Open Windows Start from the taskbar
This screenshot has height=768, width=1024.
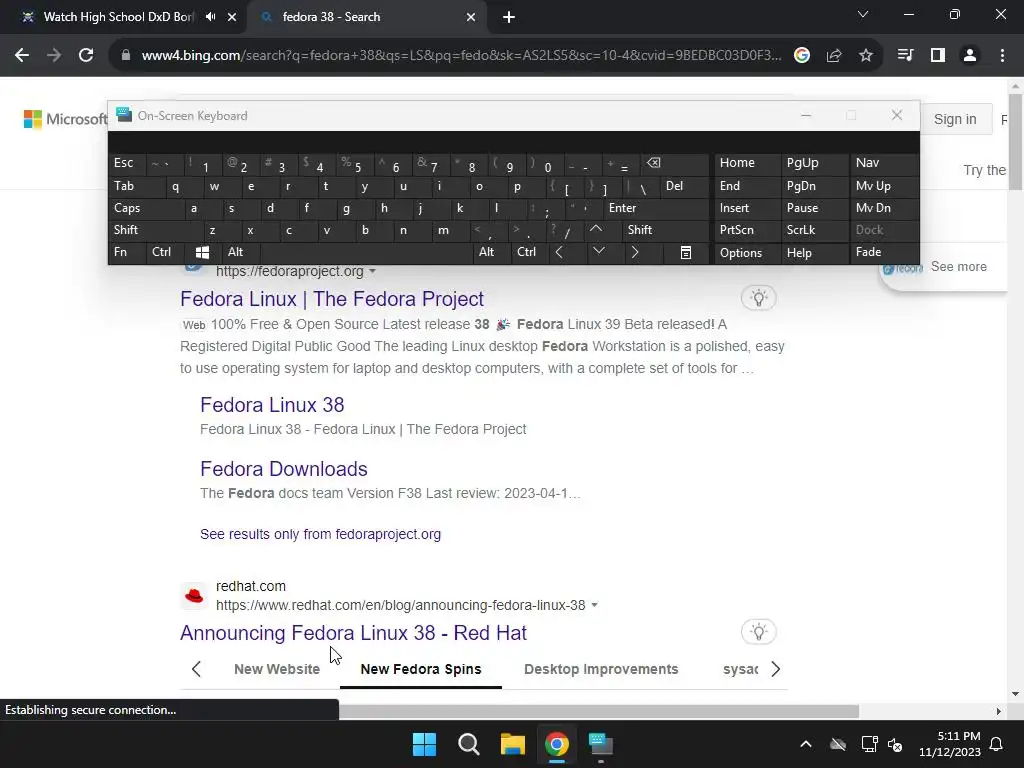pos(424,744)
